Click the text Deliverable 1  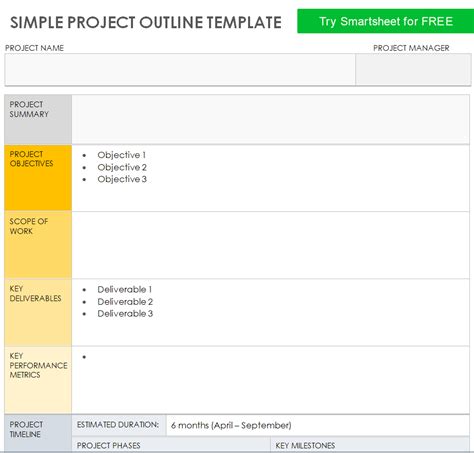coord(124,289)
